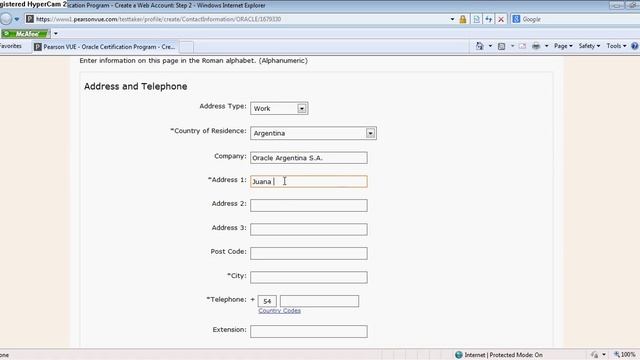
Task: Click the Internet zone globe icon
Action: [x=459, y=355]
